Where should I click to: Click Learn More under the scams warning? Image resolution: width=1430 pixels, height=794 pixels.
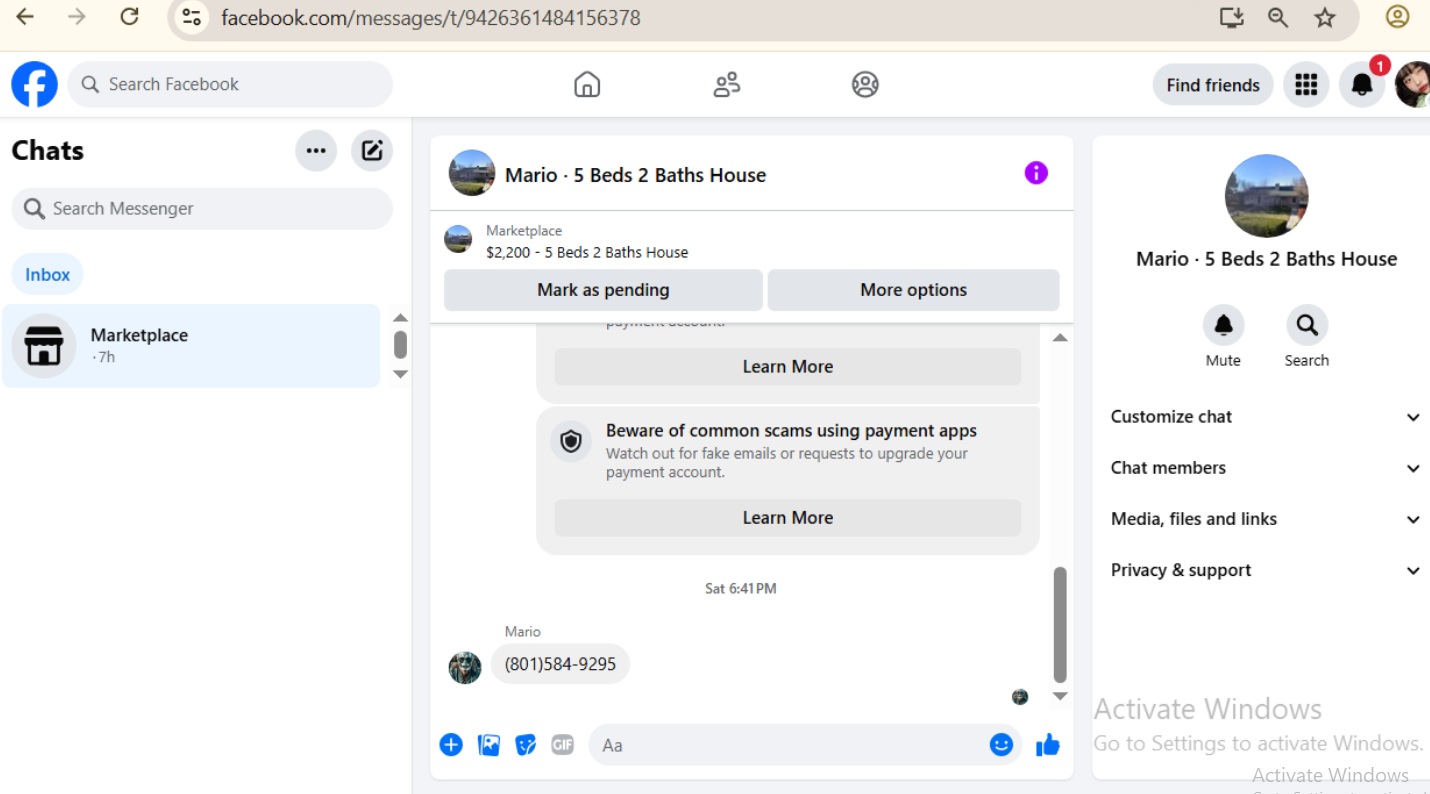(788, 518)
